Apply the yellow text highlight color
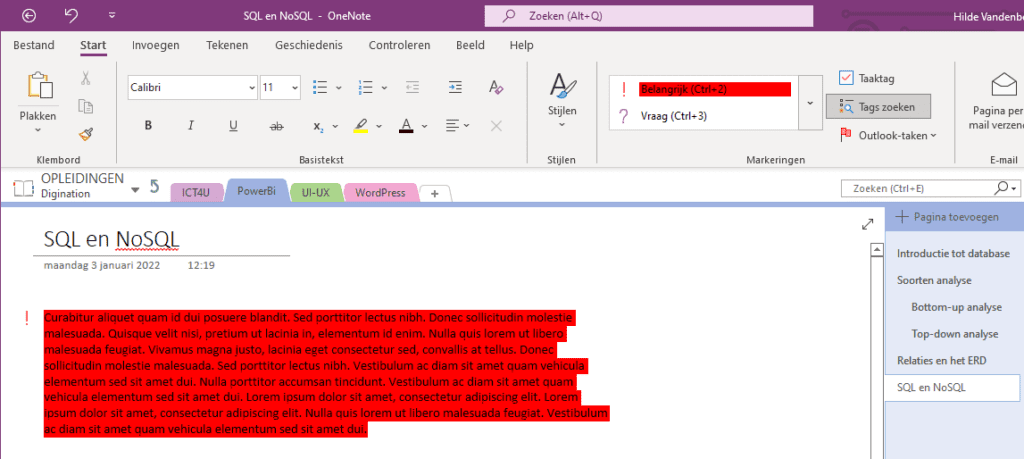Screen dimensions: 1024x459 361,126
